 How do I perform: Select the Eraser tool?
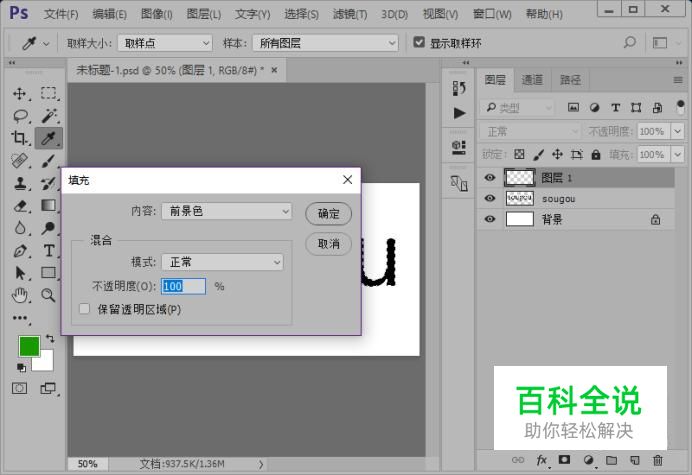[x=19, y=206]
